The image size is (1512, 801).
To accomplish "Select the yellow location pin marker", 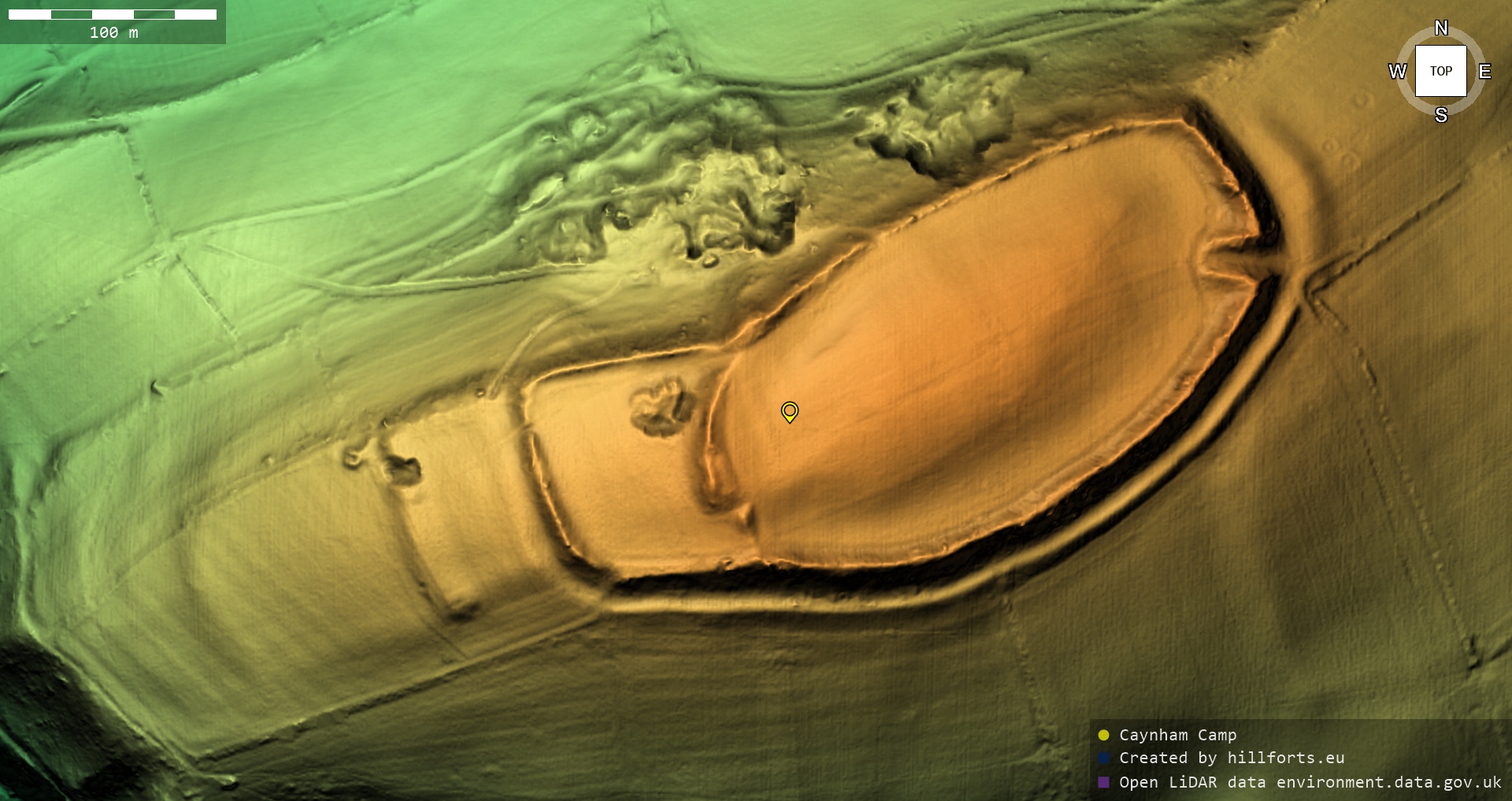I will coord(789,411).
